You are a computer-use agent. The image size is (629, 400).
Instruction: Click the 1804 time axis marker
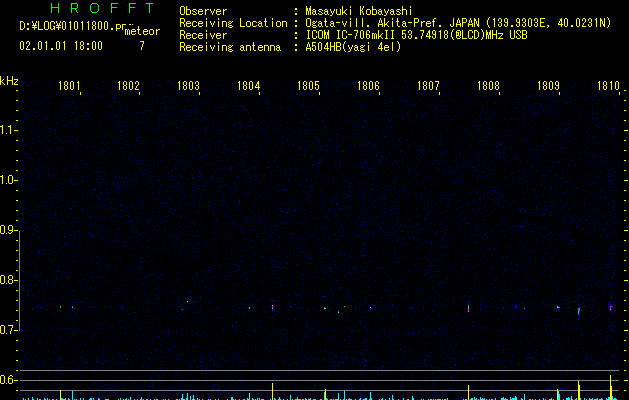pos(249,86)
